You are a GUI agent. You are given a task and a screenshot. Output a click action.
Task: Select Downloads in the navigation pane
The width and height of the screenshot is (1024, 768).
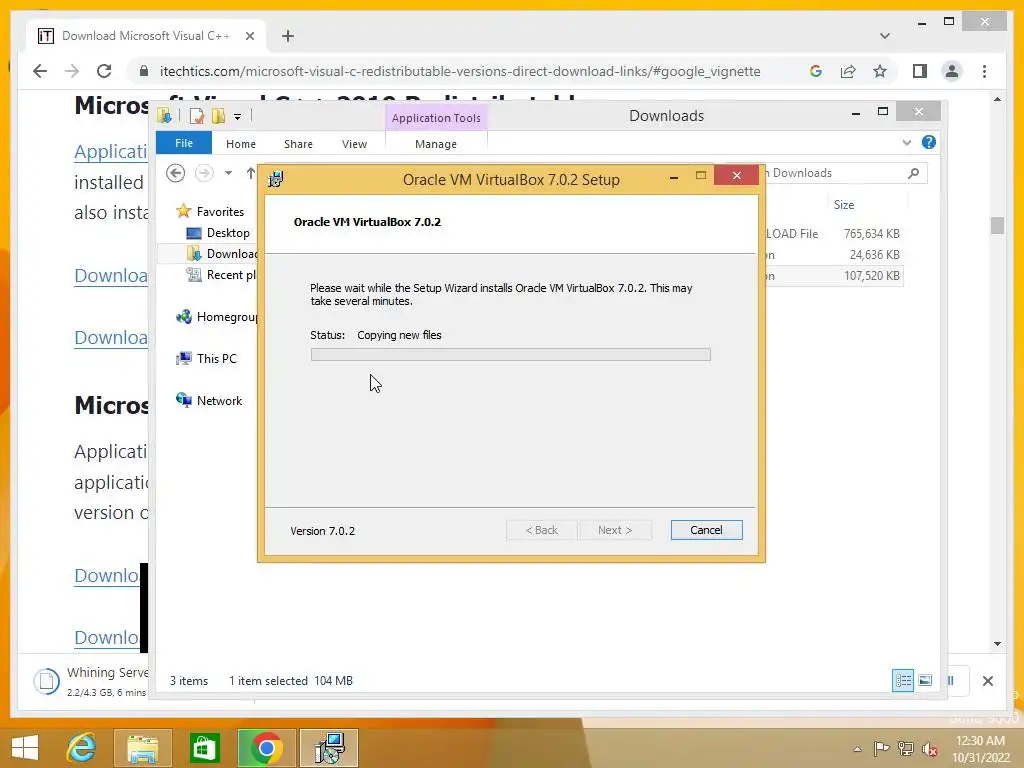222,253
